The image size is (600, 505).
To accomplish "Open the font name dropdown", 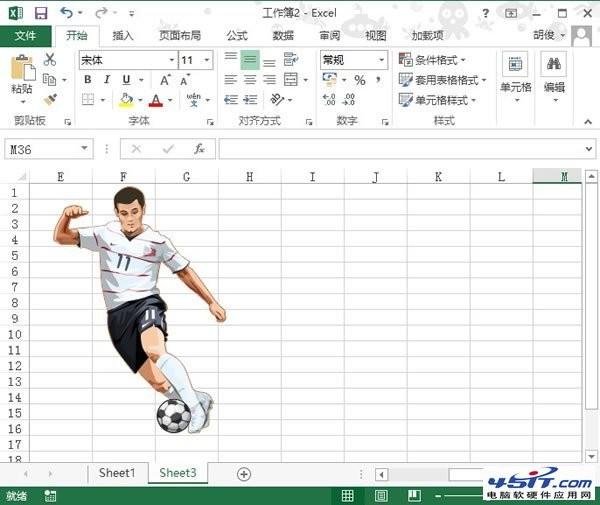I will click(171, 60).
